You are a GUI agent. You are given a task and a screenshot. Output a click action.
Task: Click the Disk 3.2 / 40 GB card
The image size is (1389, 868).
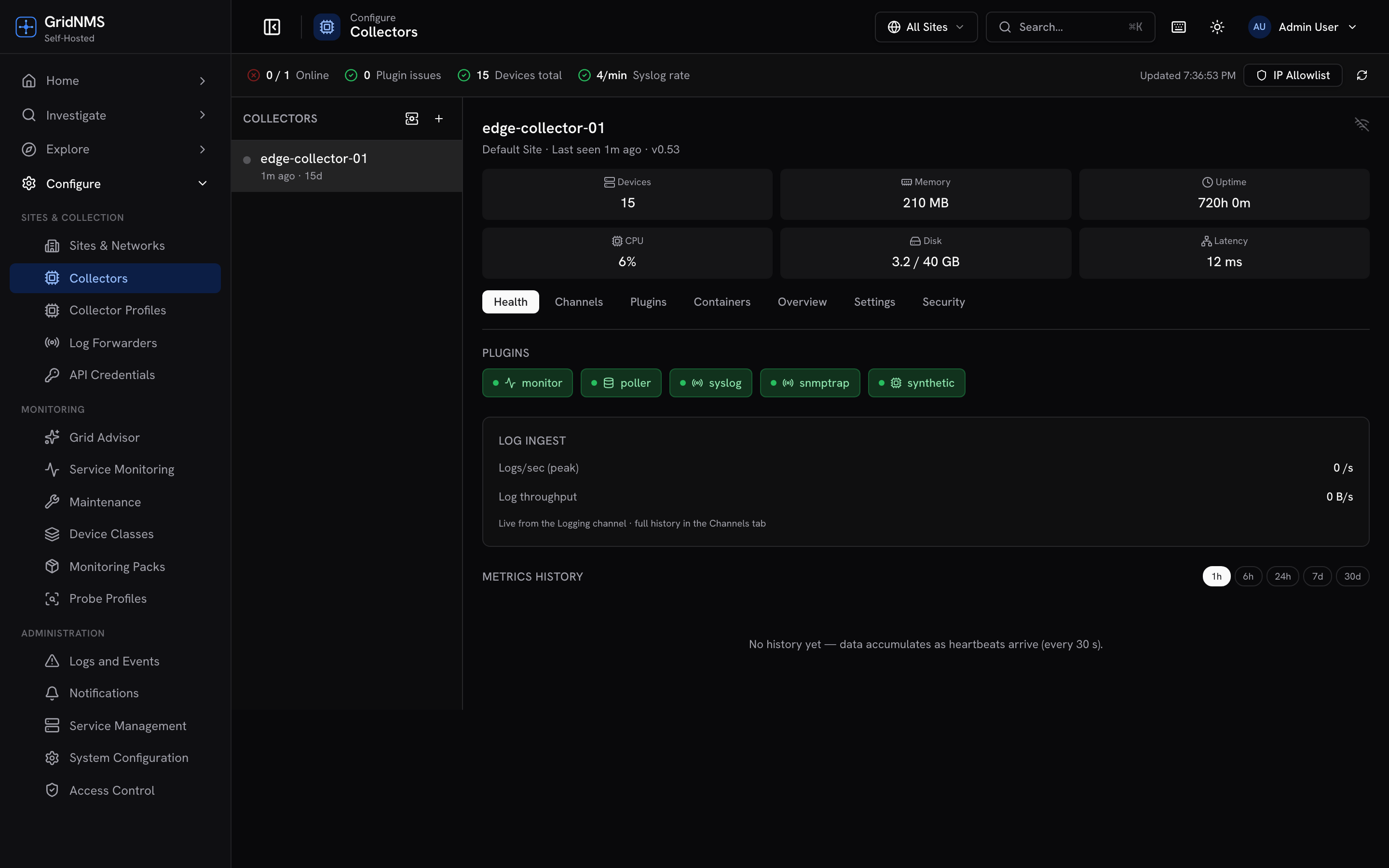click(925, 253)
